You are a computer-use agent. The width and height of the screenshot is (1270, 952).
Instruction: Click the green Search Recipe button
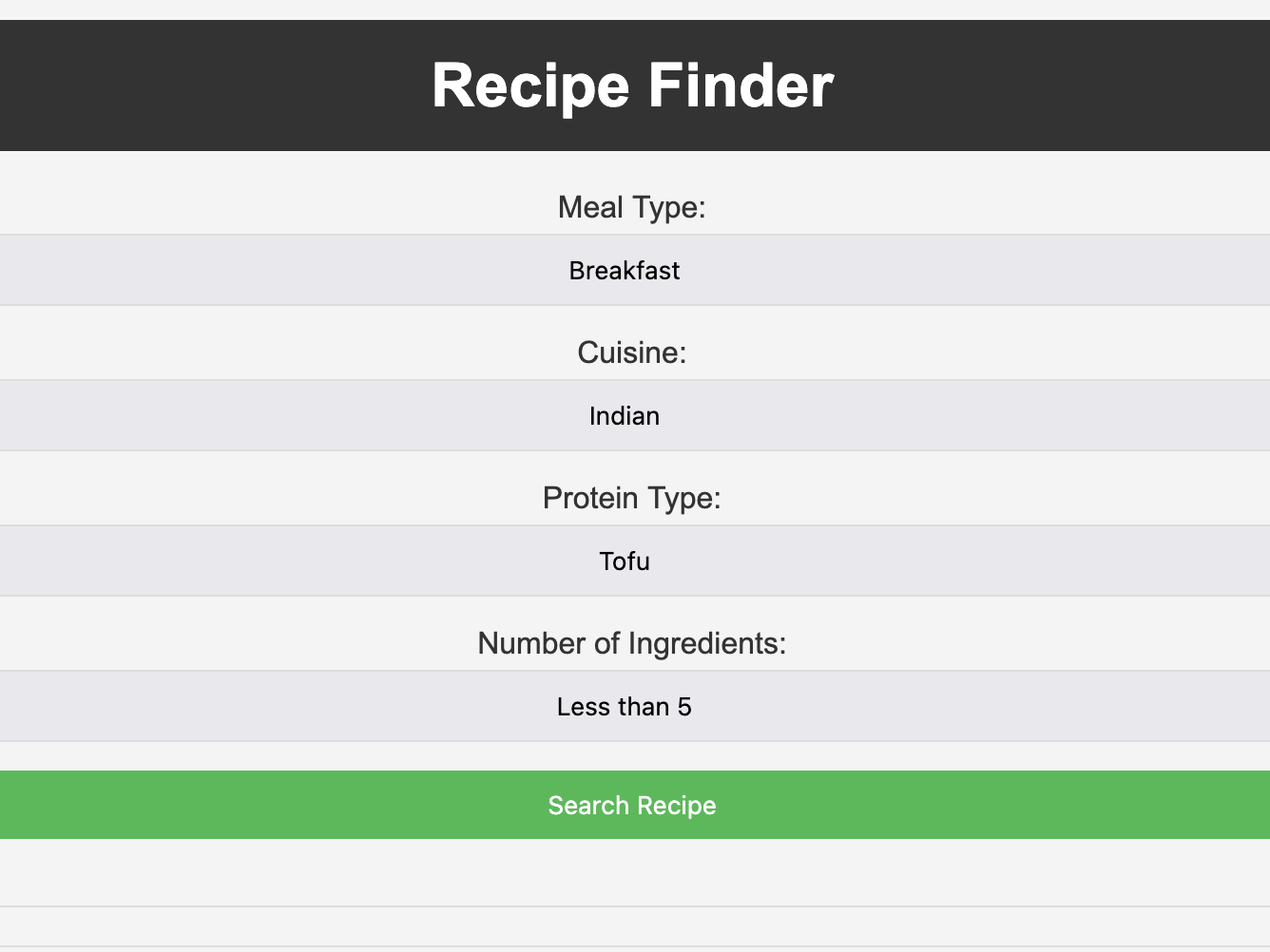click(x=632, y=805)
